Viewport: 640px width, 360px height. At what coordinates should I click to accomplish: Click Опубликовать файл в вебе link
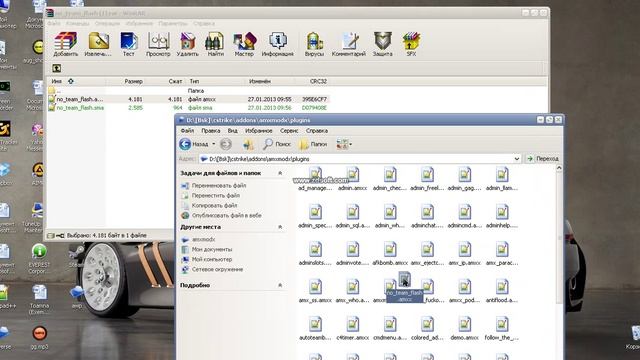(227, 215)
